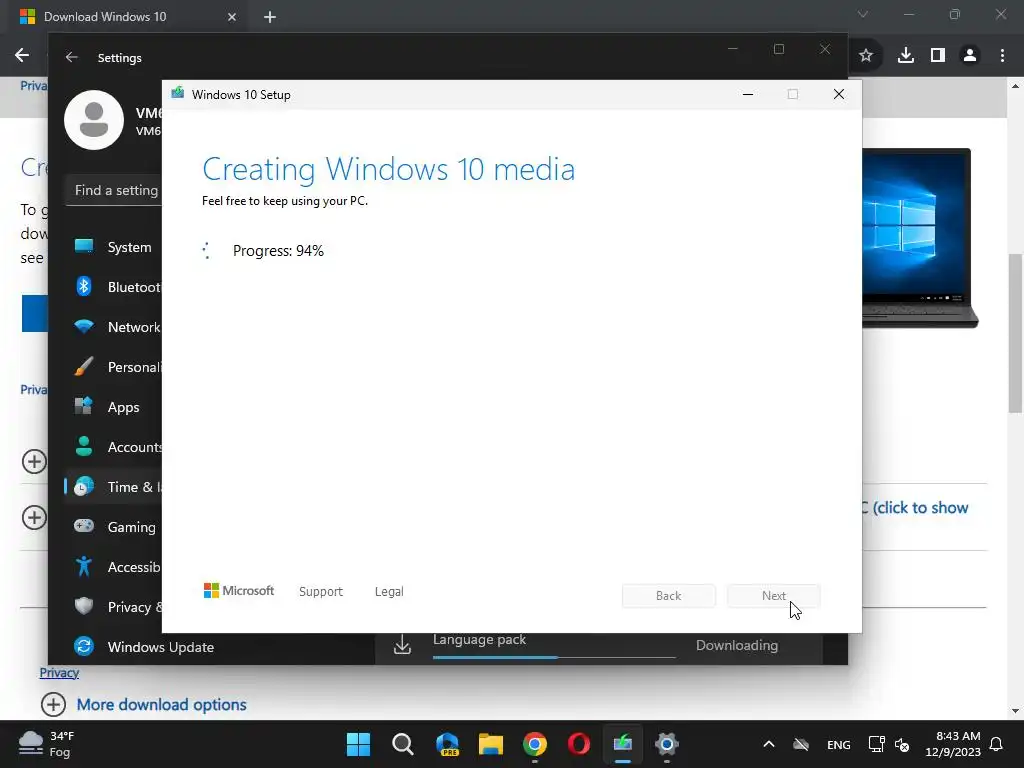This screenshot has width=1024, height=768.
Task: Open the browser three-dot menu
Action: (x=1002, y=56)
